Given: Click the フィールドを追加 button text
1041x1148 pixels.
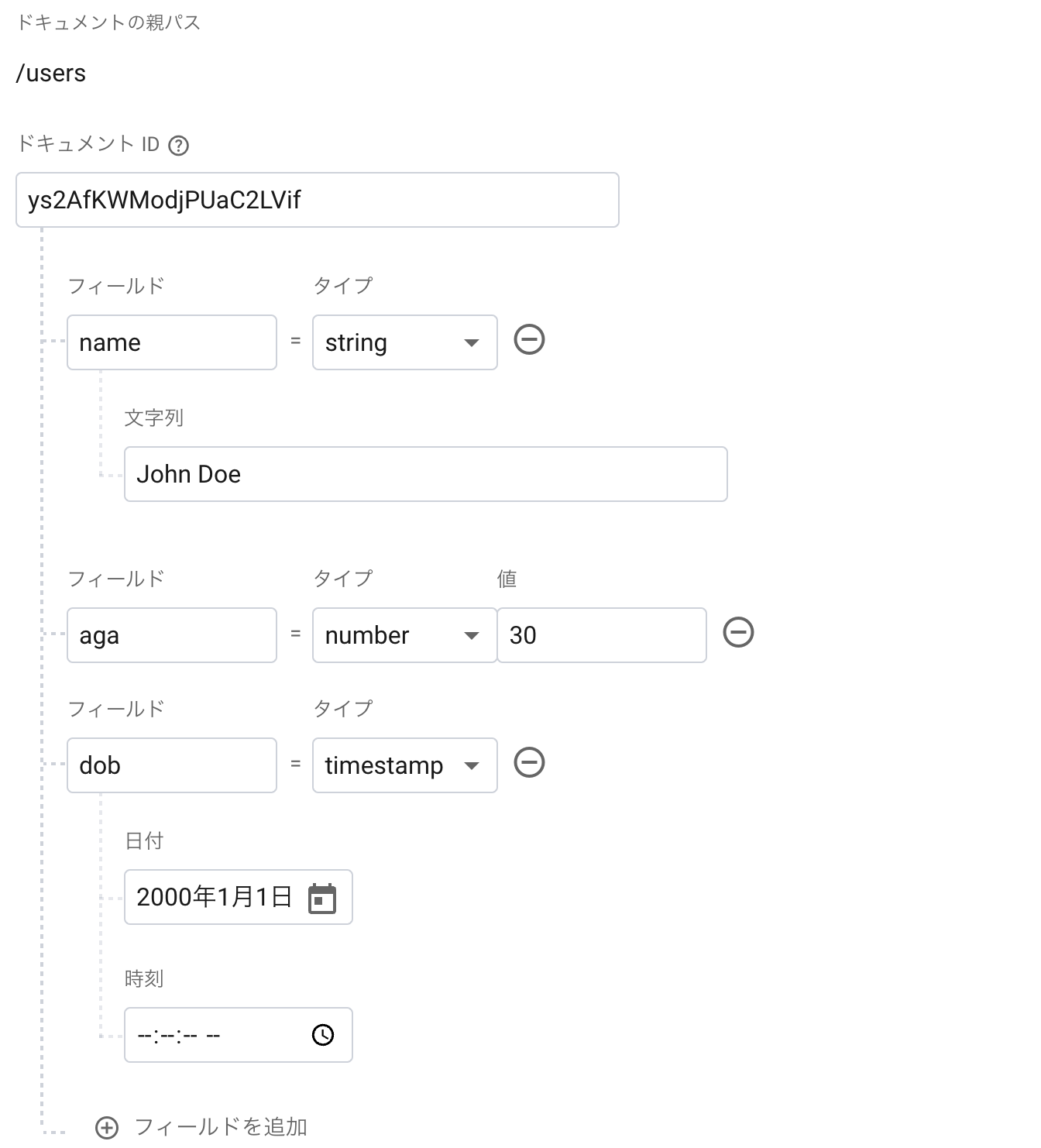Looking at the screenshot, I should (x=221, y=1127).
